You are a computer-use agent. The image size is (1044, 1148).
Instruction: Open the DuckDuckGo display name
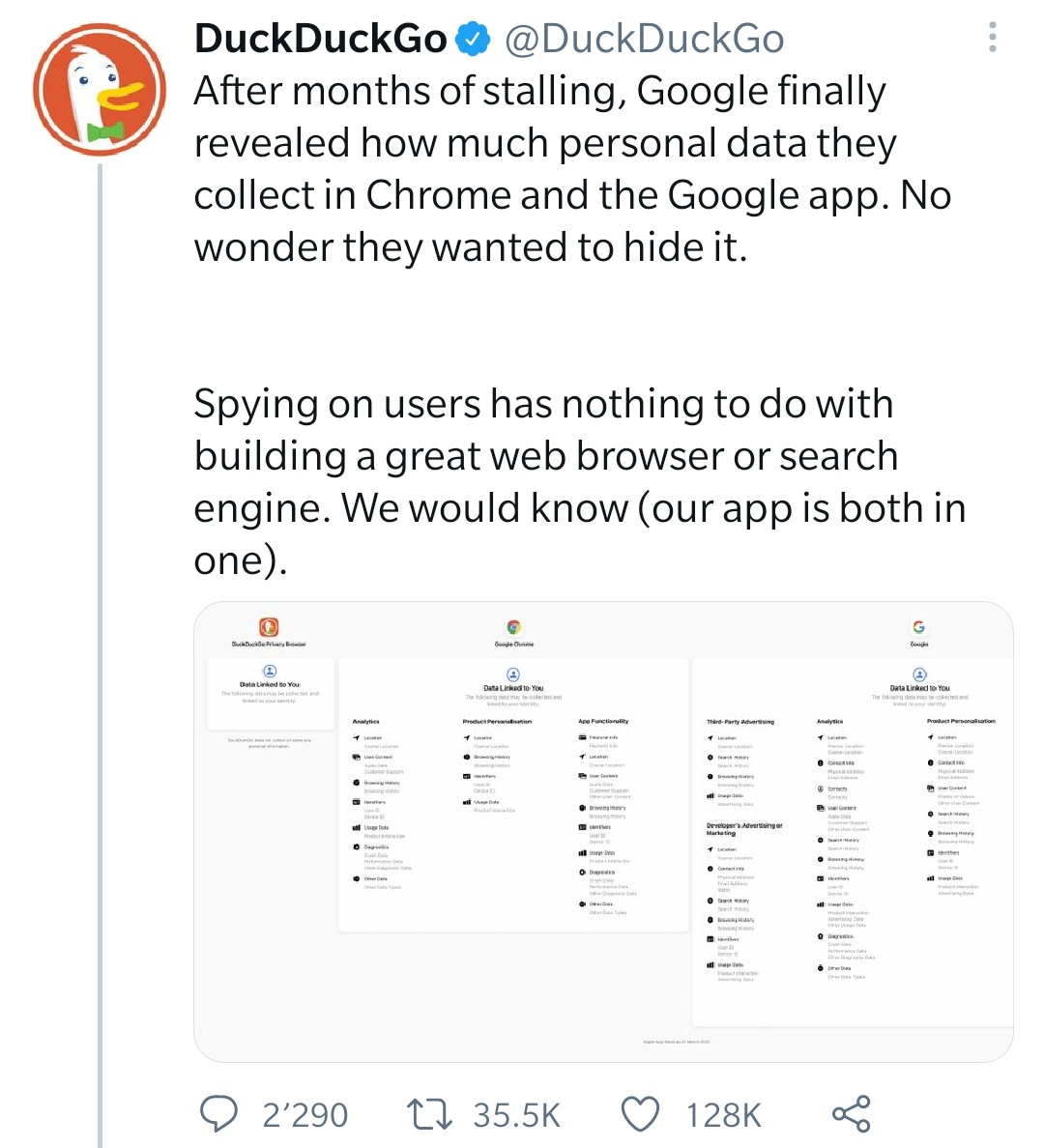point(320,39)
